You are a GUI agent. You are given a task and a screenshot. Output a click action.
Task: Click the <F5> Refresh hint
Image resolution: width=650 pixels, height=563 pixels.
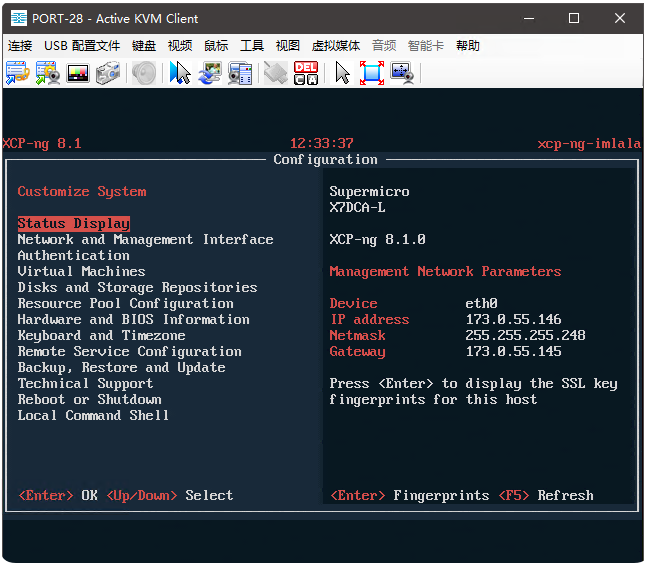tap(546, 495)
